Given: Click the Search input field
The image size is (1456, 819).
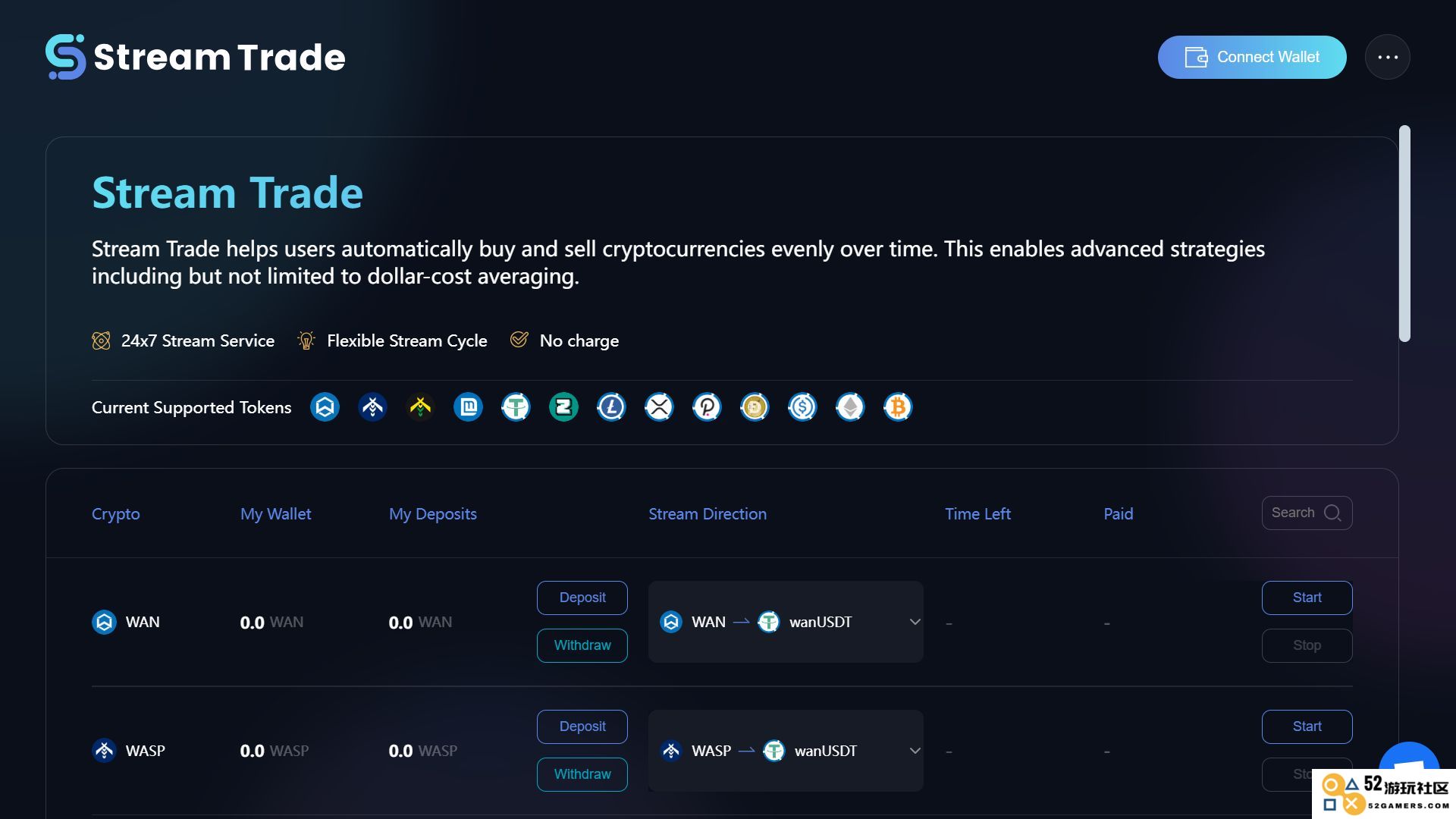Looking at the screenshot, I should [1307, 513].
